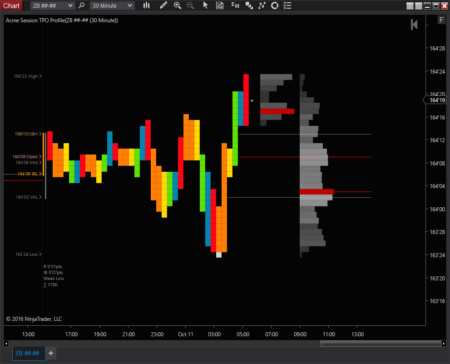Select the arrow cursor pointer tool
The image size is (450, 364).
[205, 5]
